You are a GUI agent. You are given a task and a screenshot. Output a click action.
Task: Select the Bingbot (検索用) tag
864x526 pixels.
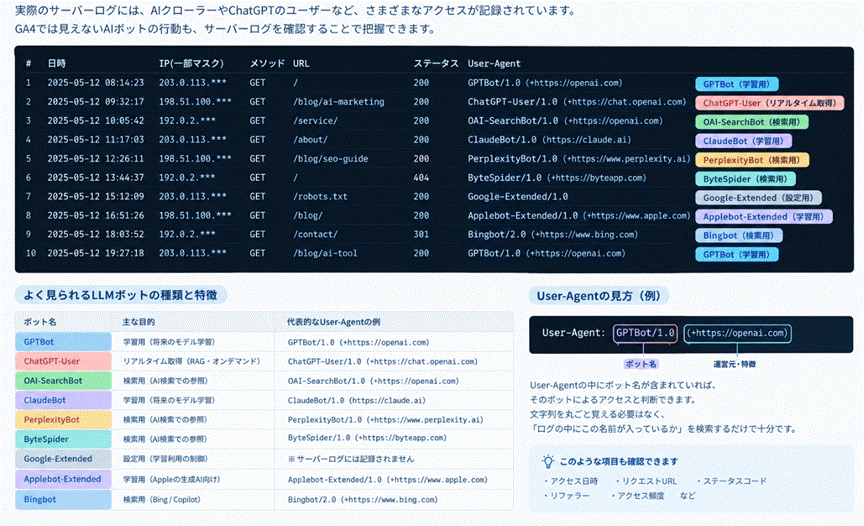pyautogui.click(x=739, y=235)
